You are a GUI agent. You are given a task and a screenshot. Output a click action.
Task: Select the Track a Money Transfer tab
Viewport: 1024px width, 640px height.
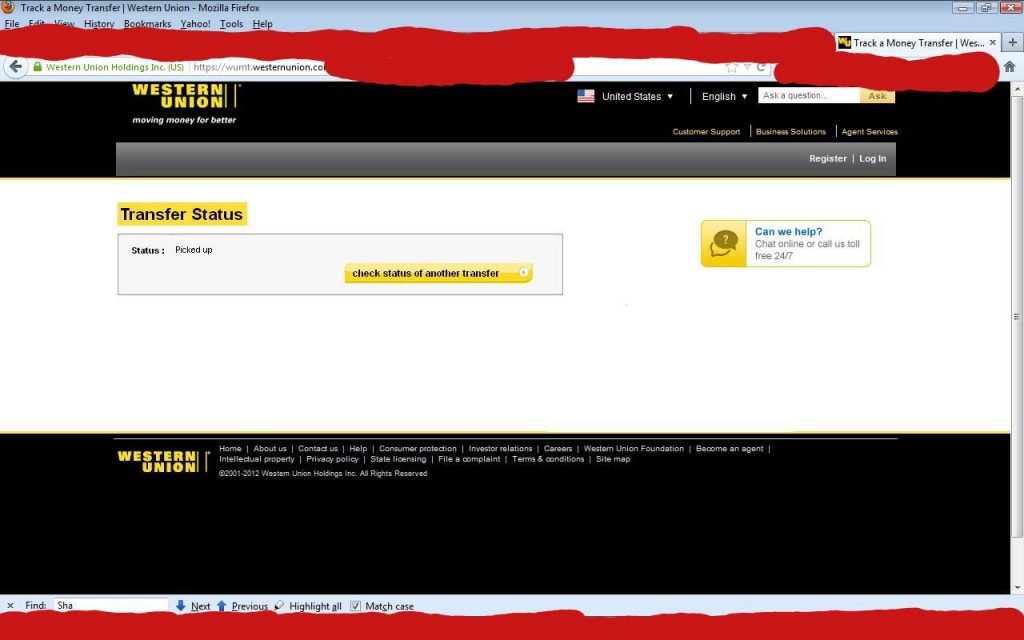[x=917, y=42]
